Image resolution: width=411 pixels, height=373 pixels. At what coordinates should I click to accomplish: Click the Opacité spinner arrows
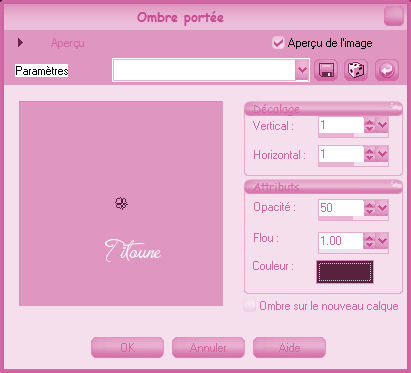tap(369, 208)
